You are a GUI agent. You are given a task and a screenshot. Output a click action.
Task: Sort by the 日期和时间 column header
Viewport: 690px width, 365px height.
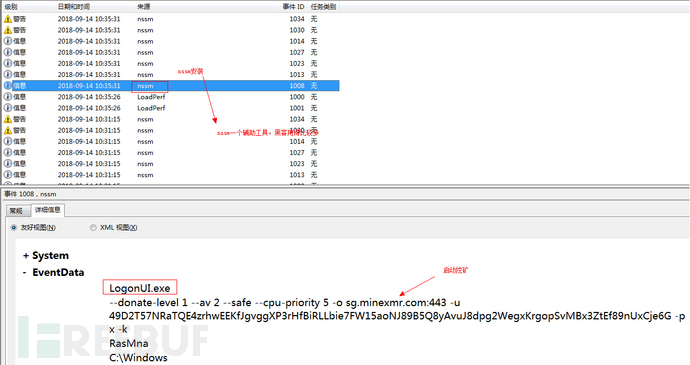pos(73,7)
